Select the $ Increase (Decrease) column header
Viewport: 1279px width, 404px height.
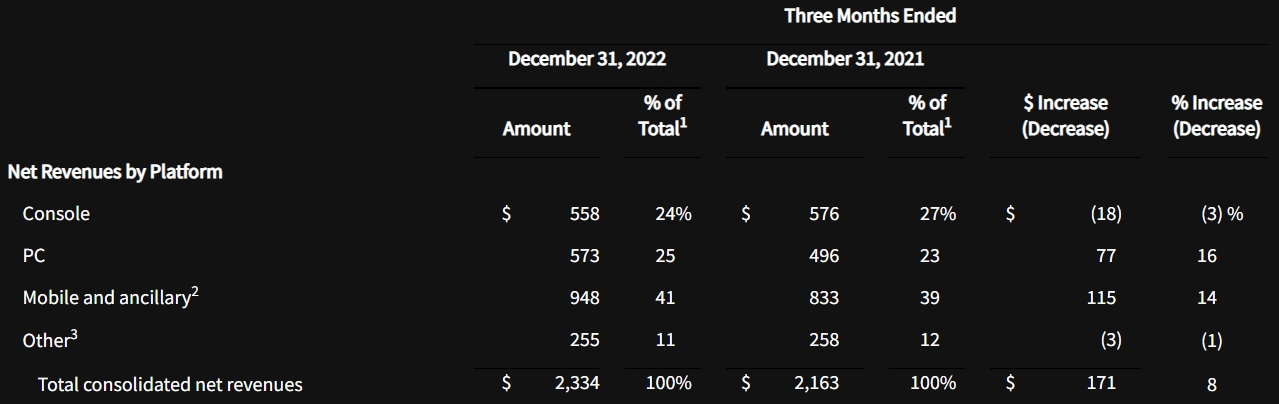tap(1065, 116)
